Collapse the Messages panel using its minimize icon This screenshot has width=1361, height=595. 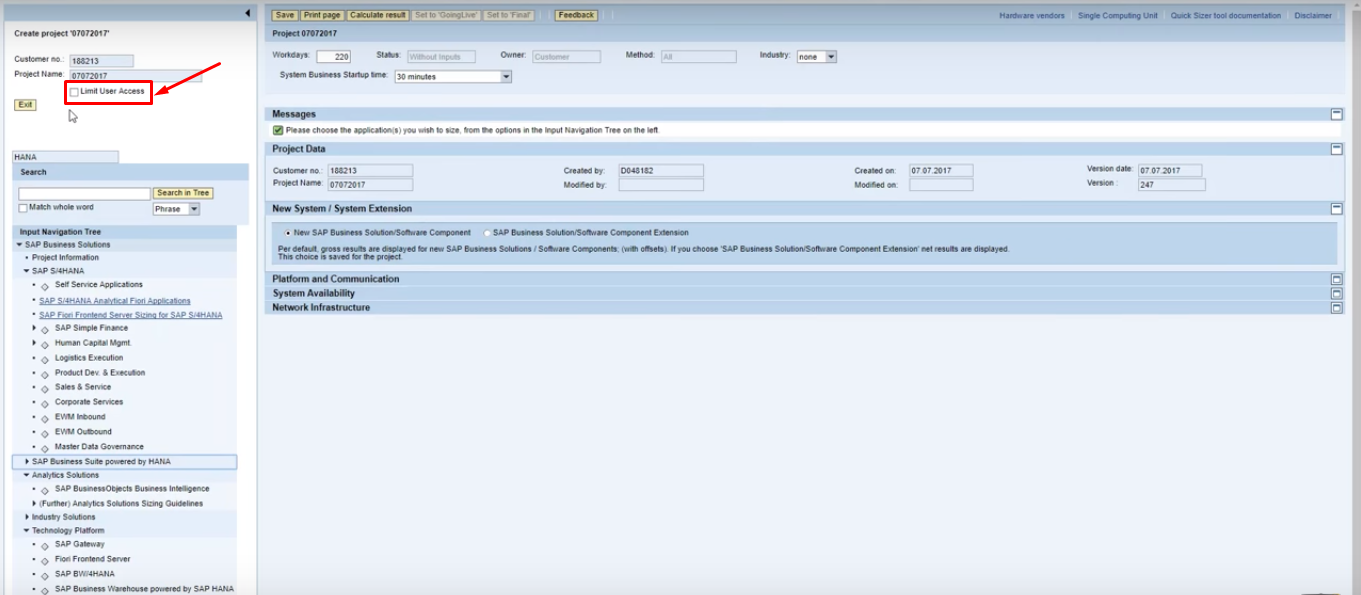click(x=1336, y=113)
